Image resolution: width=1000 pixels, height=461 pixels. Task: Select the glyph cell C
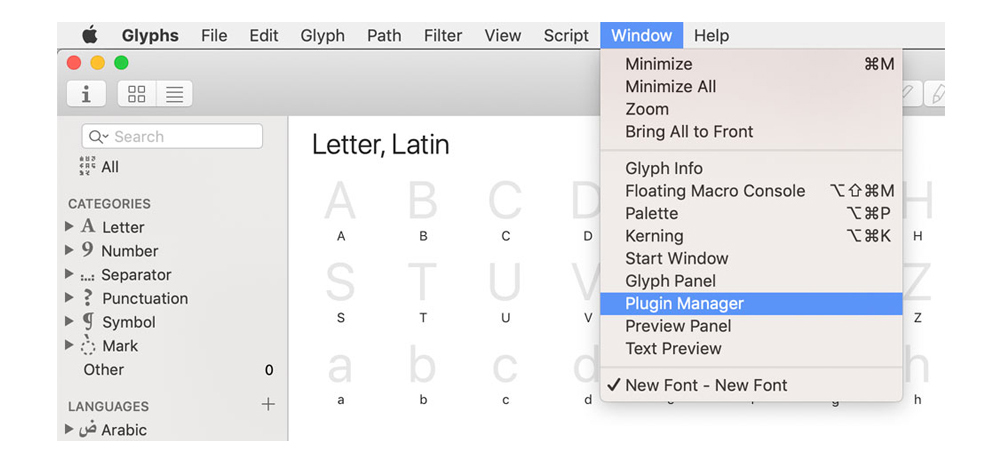click(x=505, y=212)
